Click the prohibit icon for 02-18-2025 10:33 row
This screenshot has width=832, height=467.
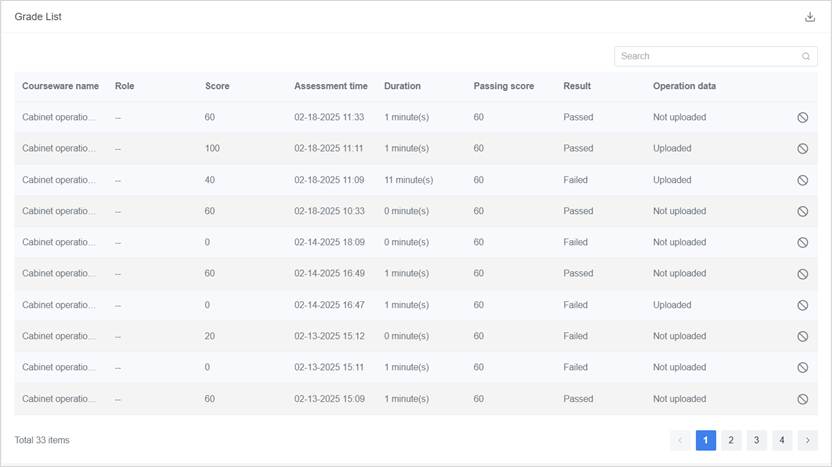click(x=802, y=211)
